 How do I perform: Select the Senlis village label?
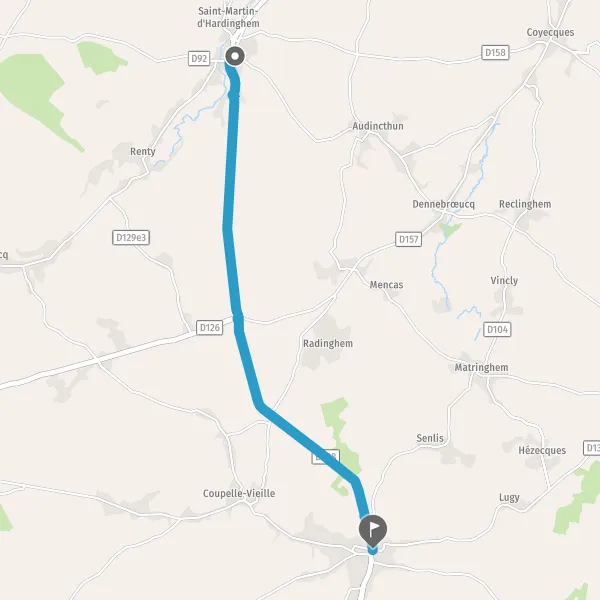click(430, 438)
